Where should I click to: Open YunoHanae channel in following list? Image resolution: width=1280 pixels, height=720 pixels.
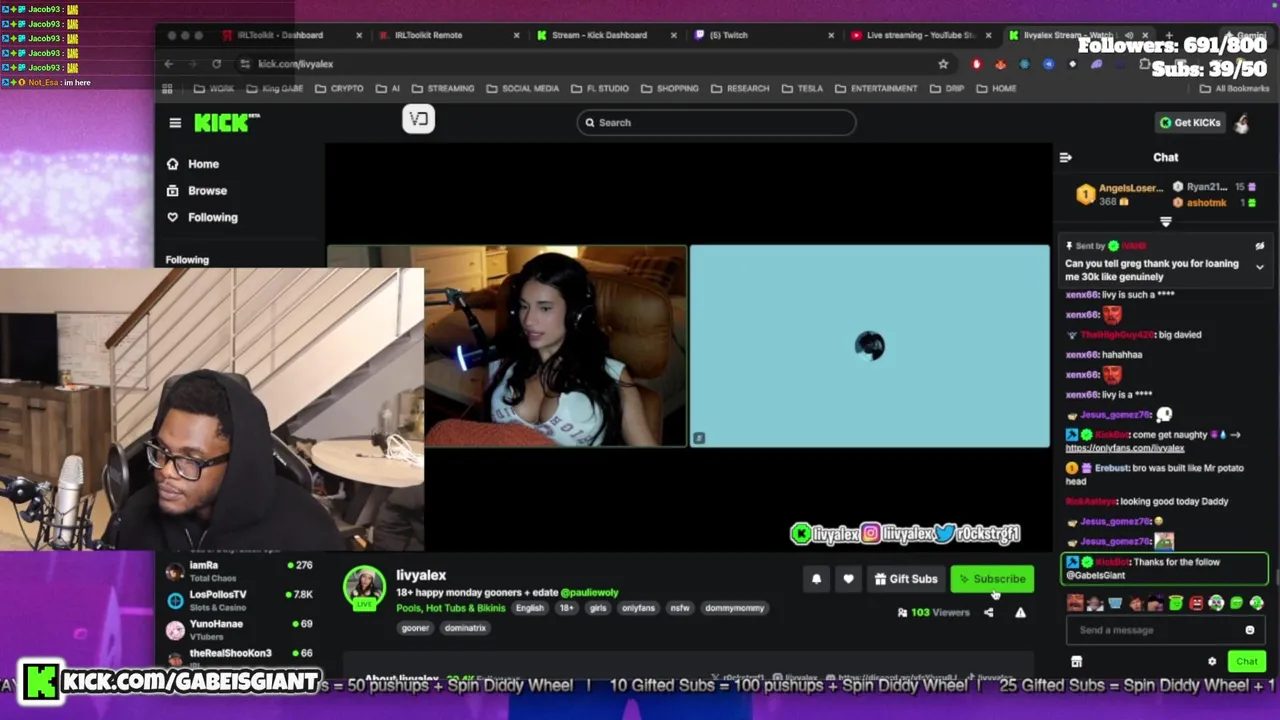point(240,629)
